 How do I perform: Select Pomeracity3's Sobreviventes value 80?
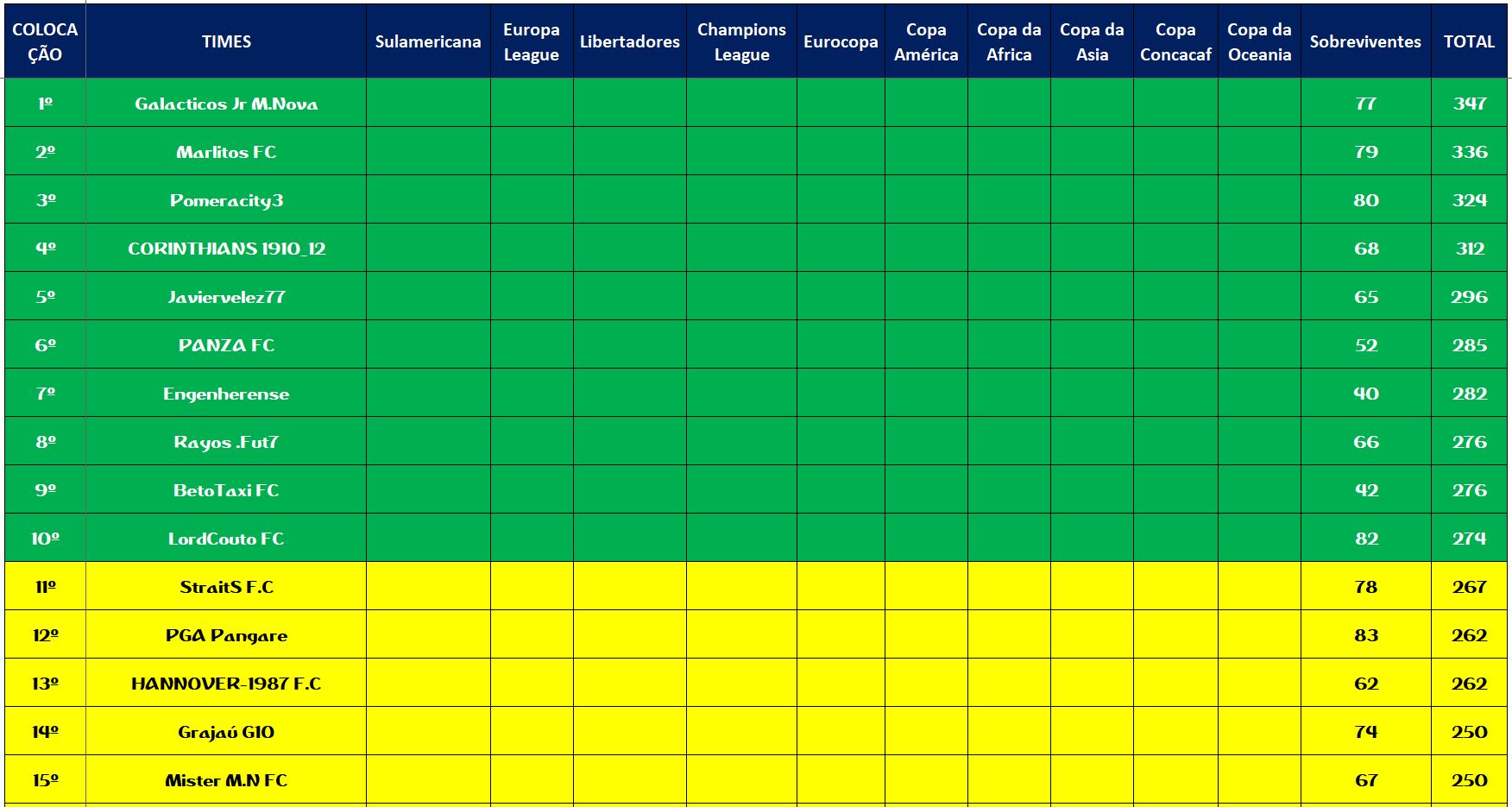tap(1365, 200)
